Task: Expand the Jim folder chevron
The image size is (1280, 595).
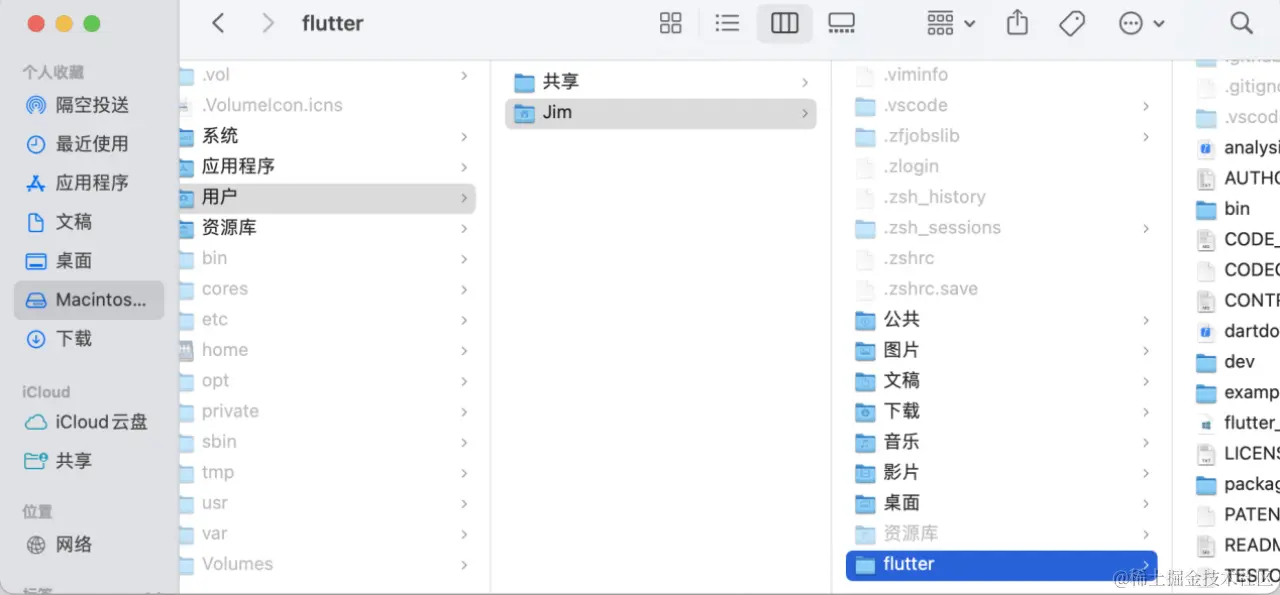Action: point(805,114)
